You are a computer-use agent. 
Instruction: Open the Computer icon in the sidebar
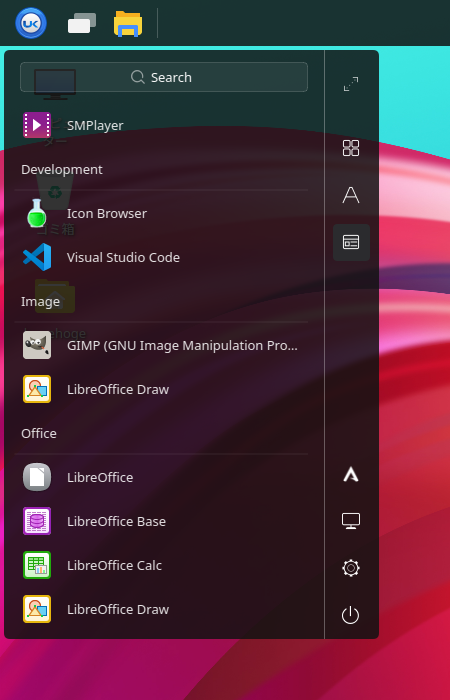351,521
